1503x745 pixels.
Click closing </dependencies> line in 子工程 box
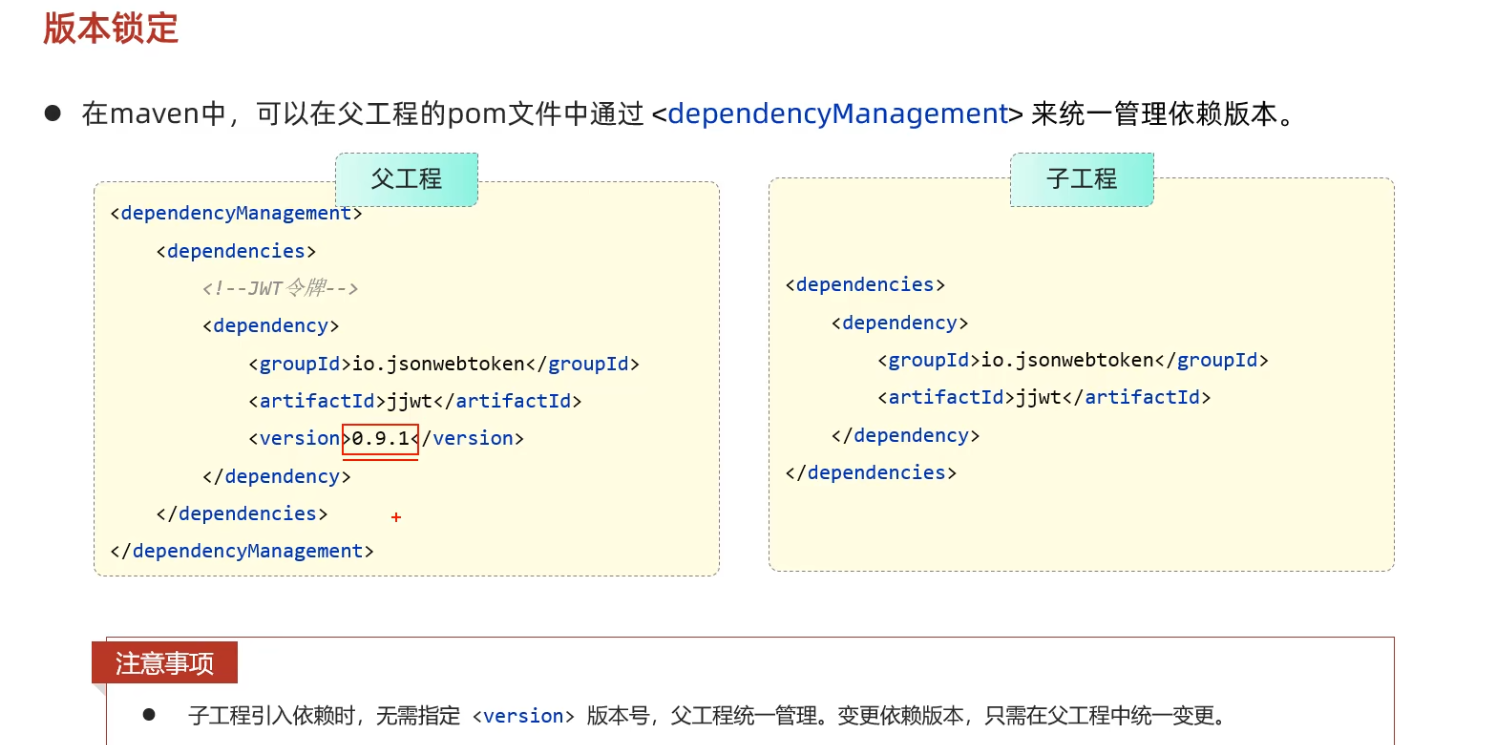coord(871,472)
